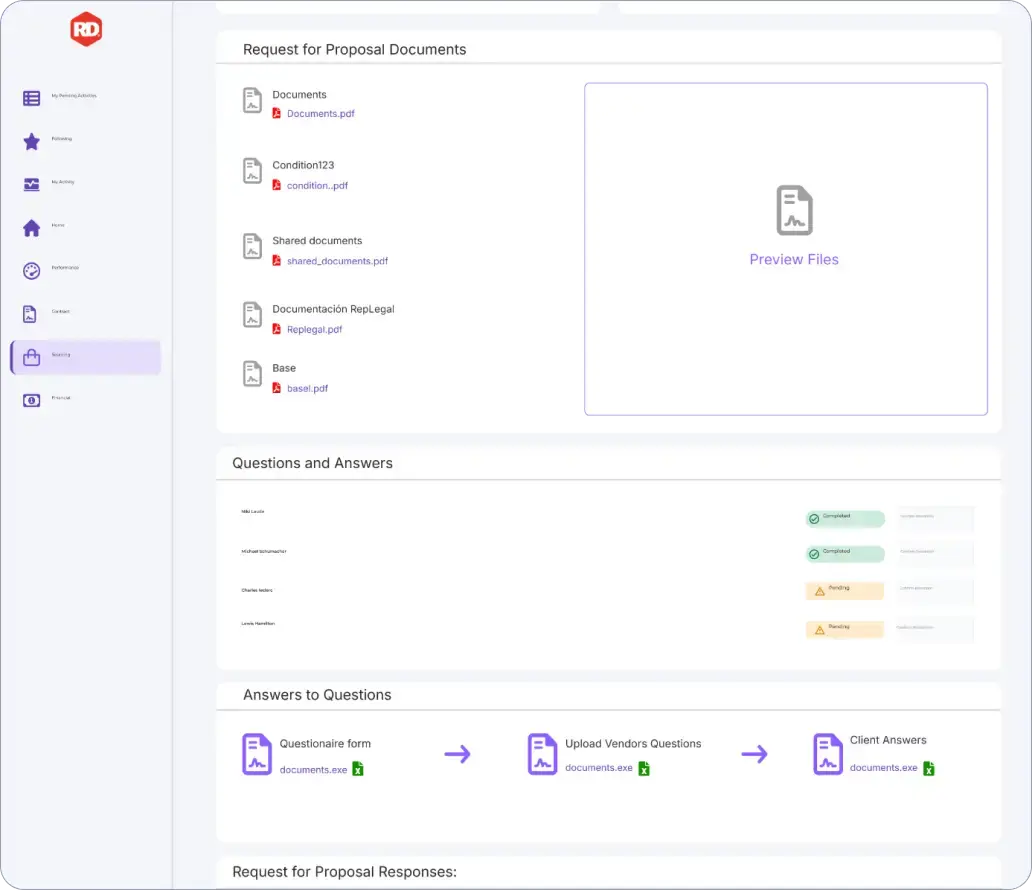Click the Client Answers label
The height and width of the screenshot is (890, 1032).
[x=888, y=740]
